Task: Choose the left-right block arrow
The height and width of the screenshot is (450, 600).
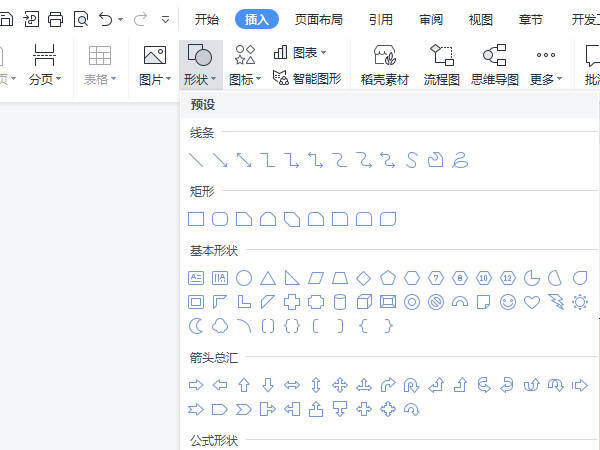Action: click(x=292, y=385)
